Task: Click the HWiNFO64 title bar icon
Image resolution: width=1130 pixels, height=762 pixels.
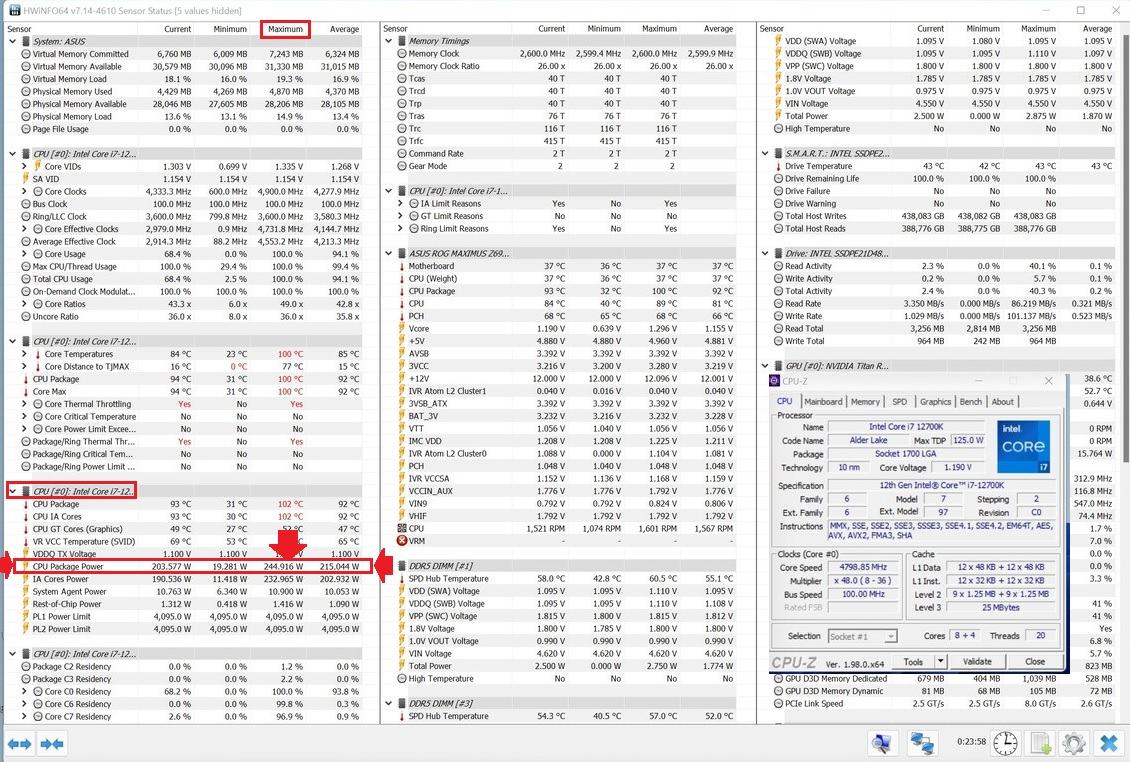Action: tap(14, 10)
